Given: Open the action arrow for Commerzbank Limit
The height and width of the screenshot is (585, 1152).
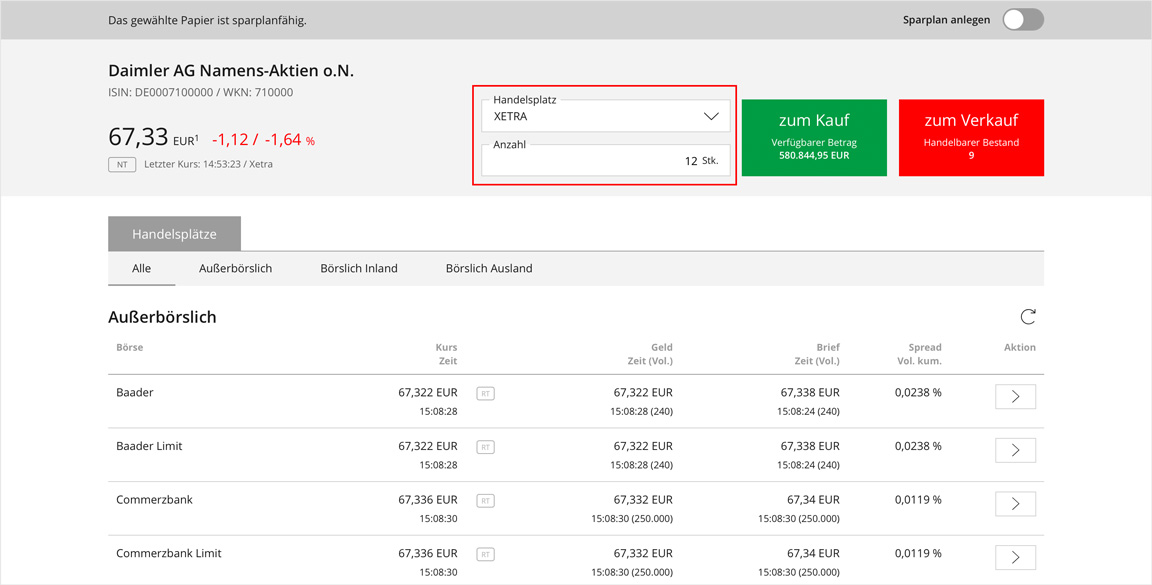Looking at the screenshot, I should pos(1015,557).
